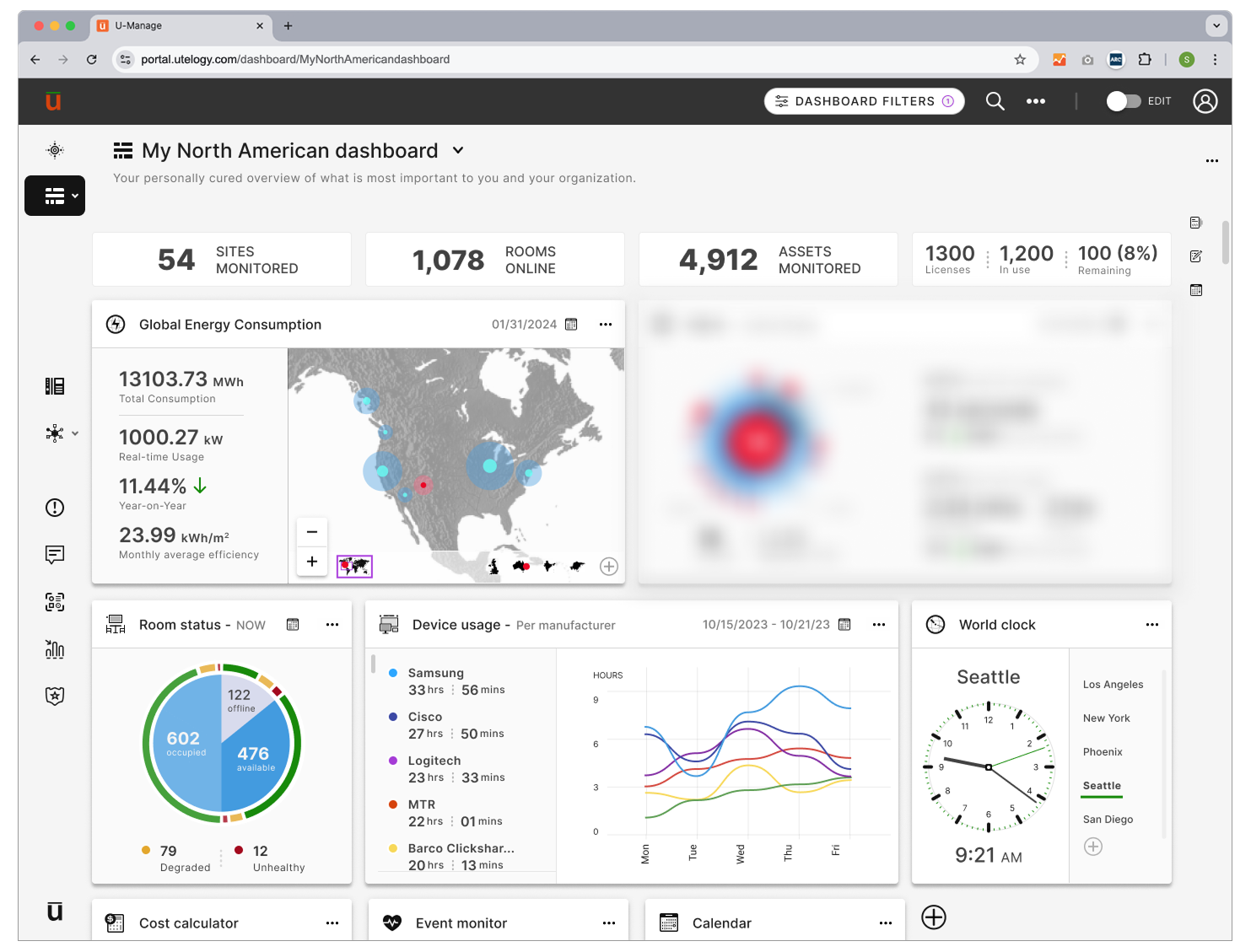1251x952 pixels.
Task: Add a new dashboard widget plus button
Action: pos(934,917)
